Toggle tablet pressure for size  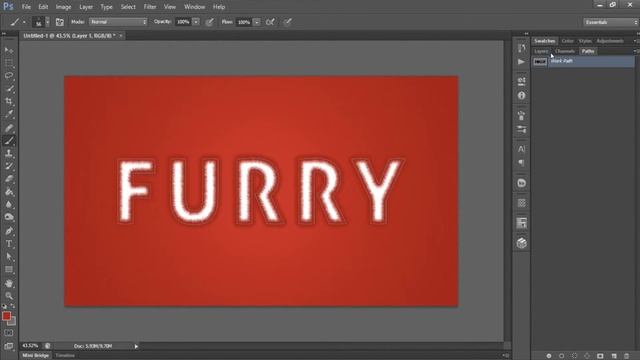pyautogui.click(x=288, y=22)
